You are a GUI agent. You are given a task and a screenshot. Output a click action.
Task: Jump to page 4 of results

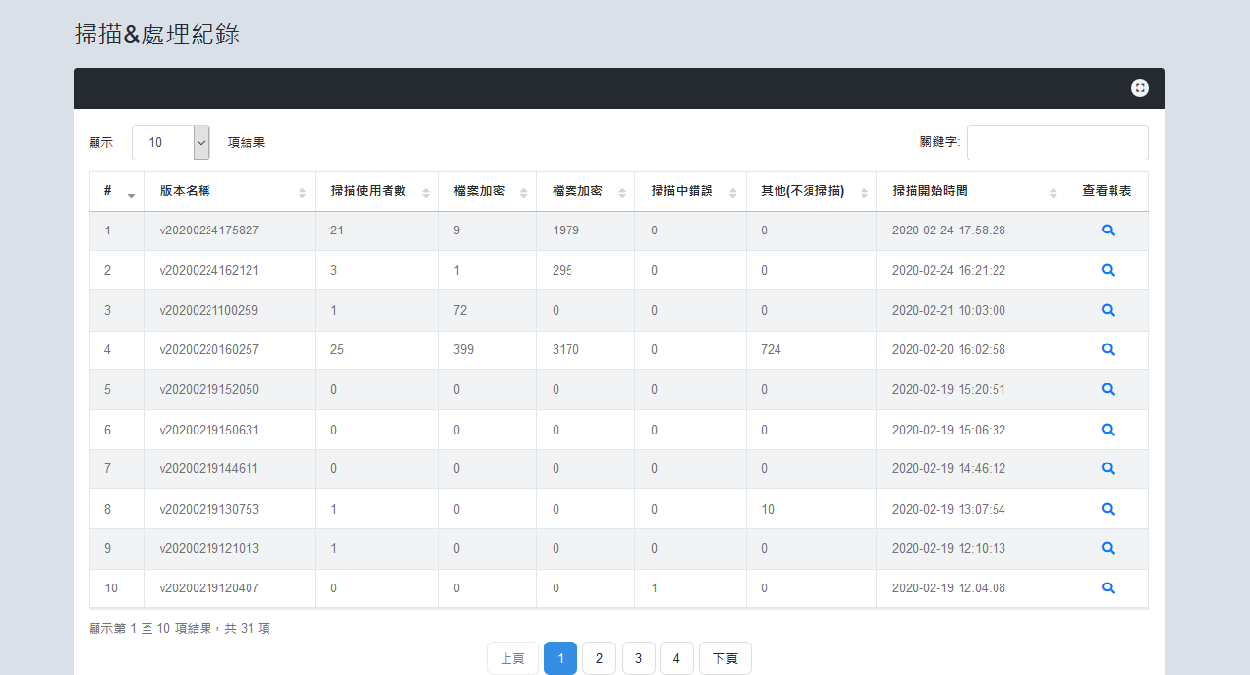pos(676,658)
